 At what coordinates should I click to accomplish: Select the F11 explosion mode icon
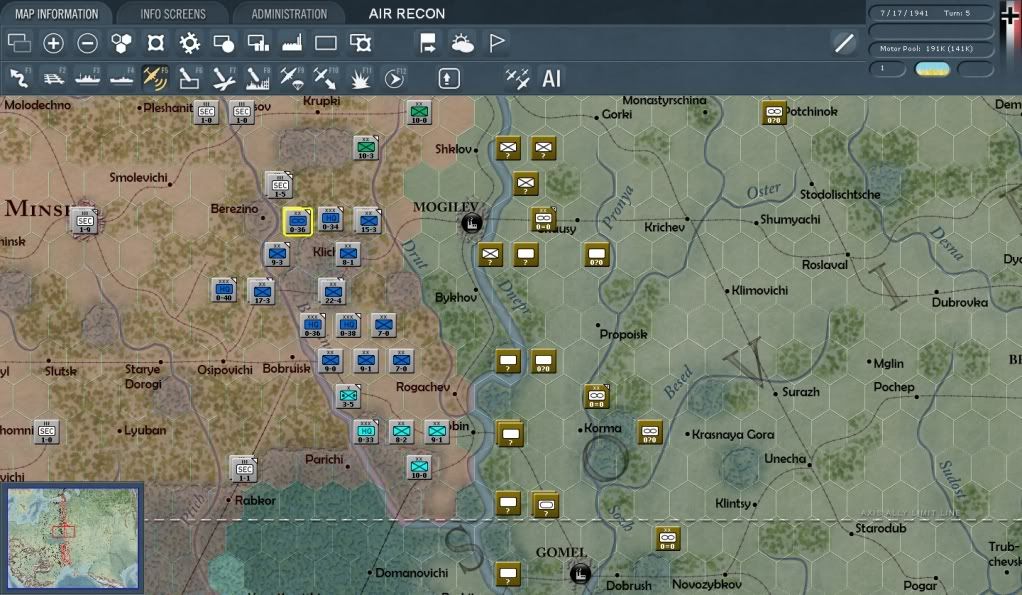point(360,79)
